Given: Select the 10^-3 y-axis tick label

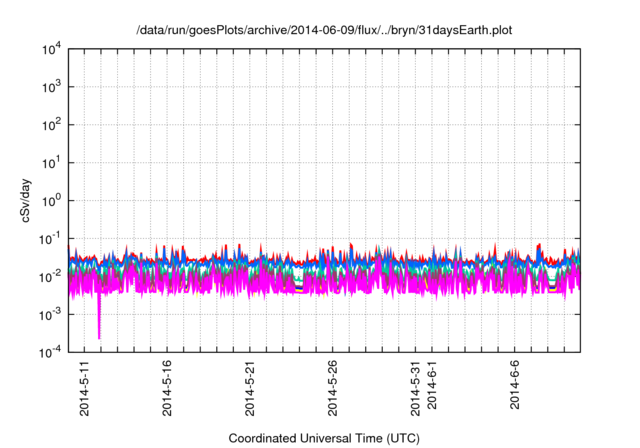Looking at the screenshot, I should pos(50,313).
